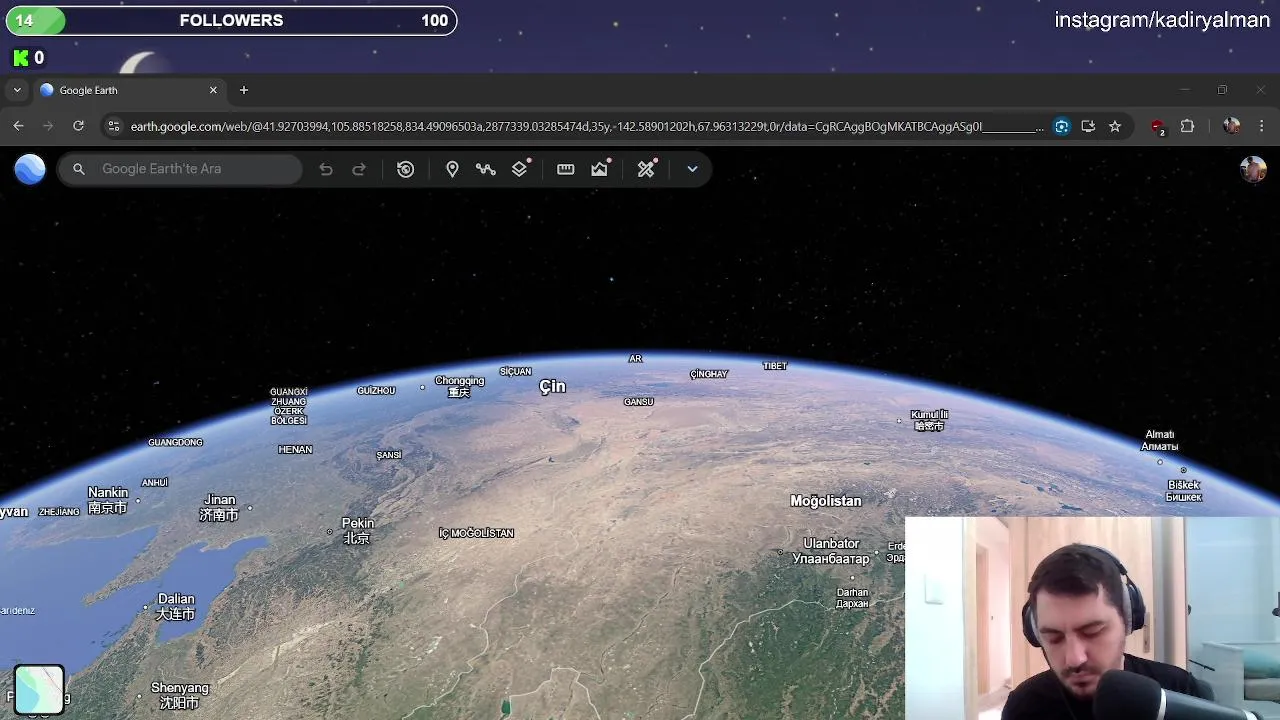
Task: Click the 'Darhan' city label
Action: coord(853,598)
